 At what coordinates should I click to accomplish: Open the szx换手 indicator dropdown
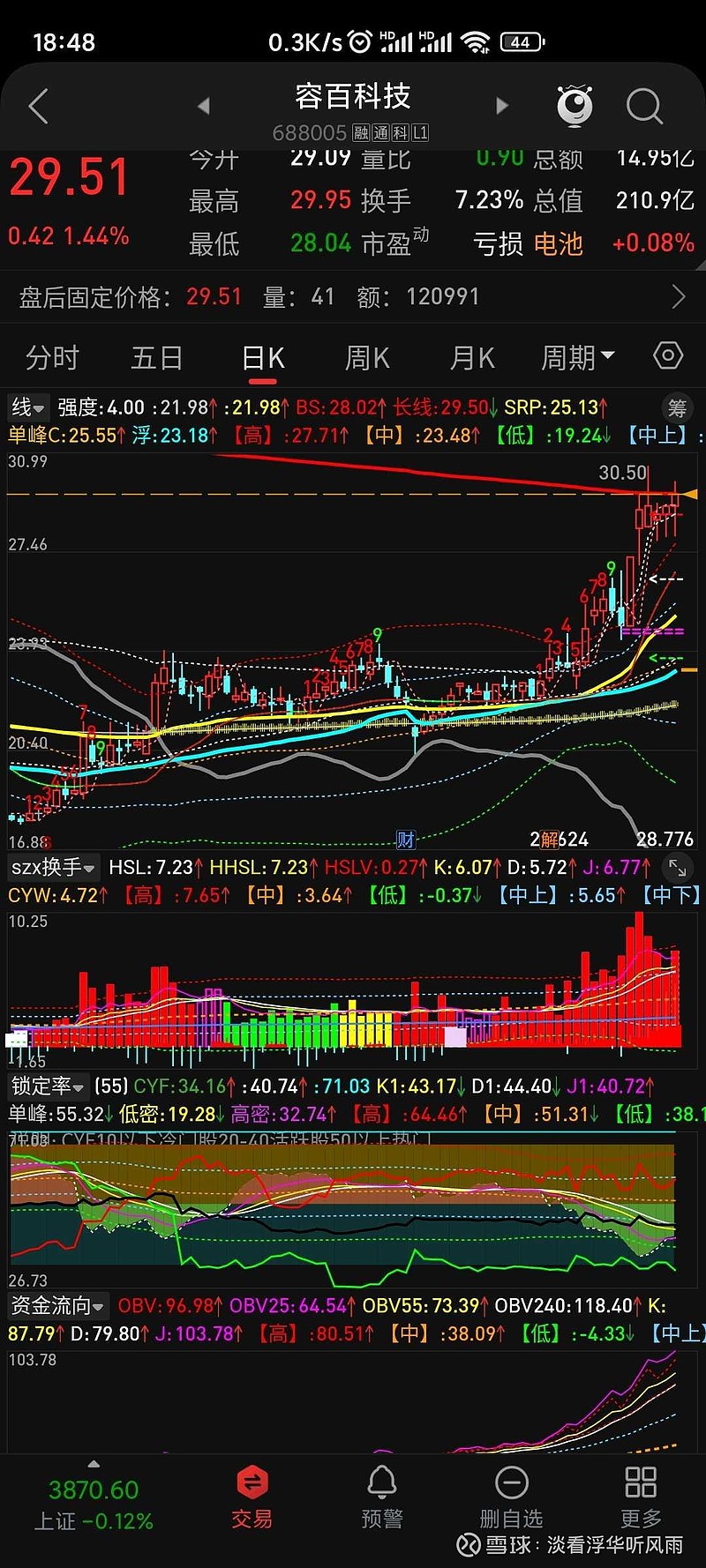click(53, 868)
